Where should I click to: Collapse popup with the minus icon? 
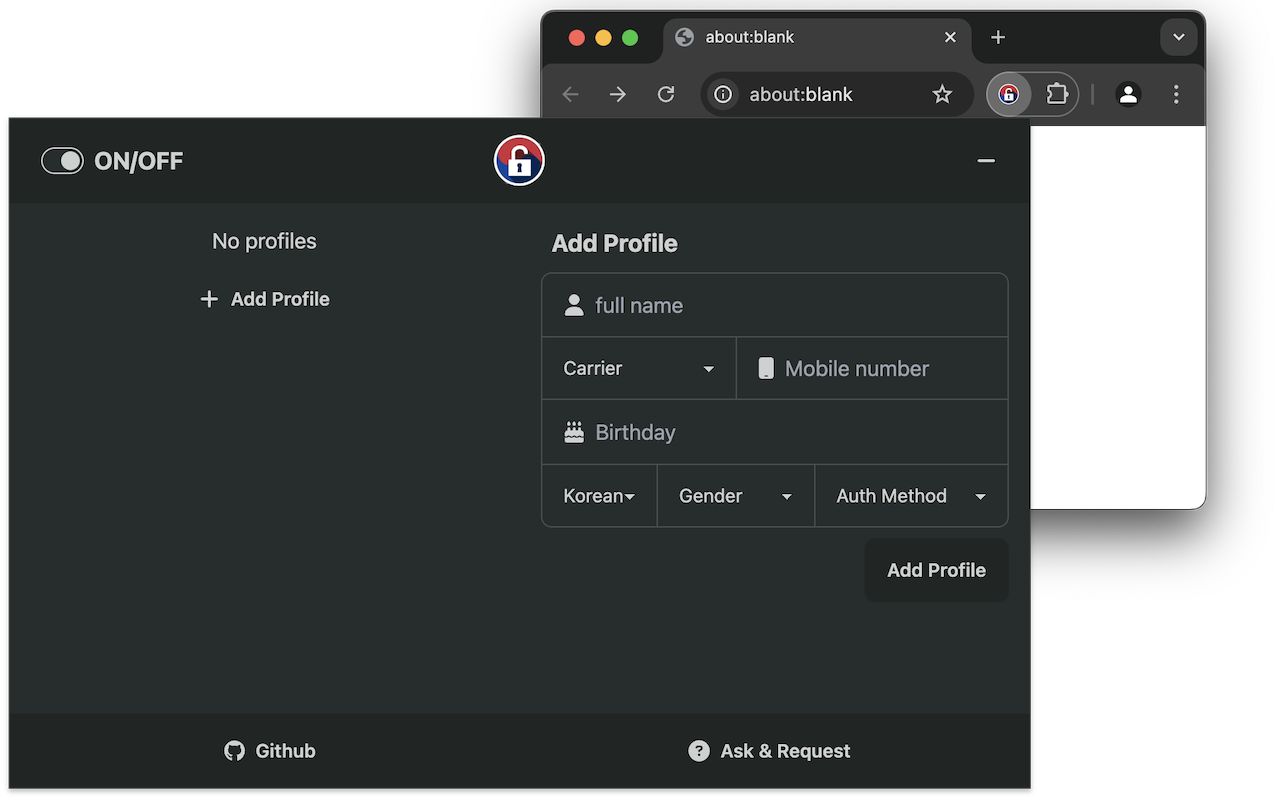click(x=986, y=161)
